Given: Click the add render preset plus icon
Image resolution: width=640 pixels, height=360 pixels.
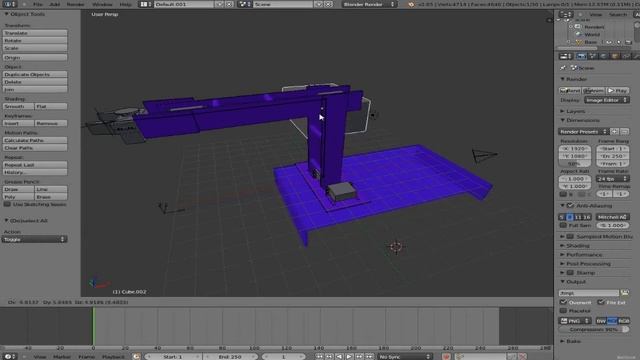Looking at the screenshot, I should 614,131.
